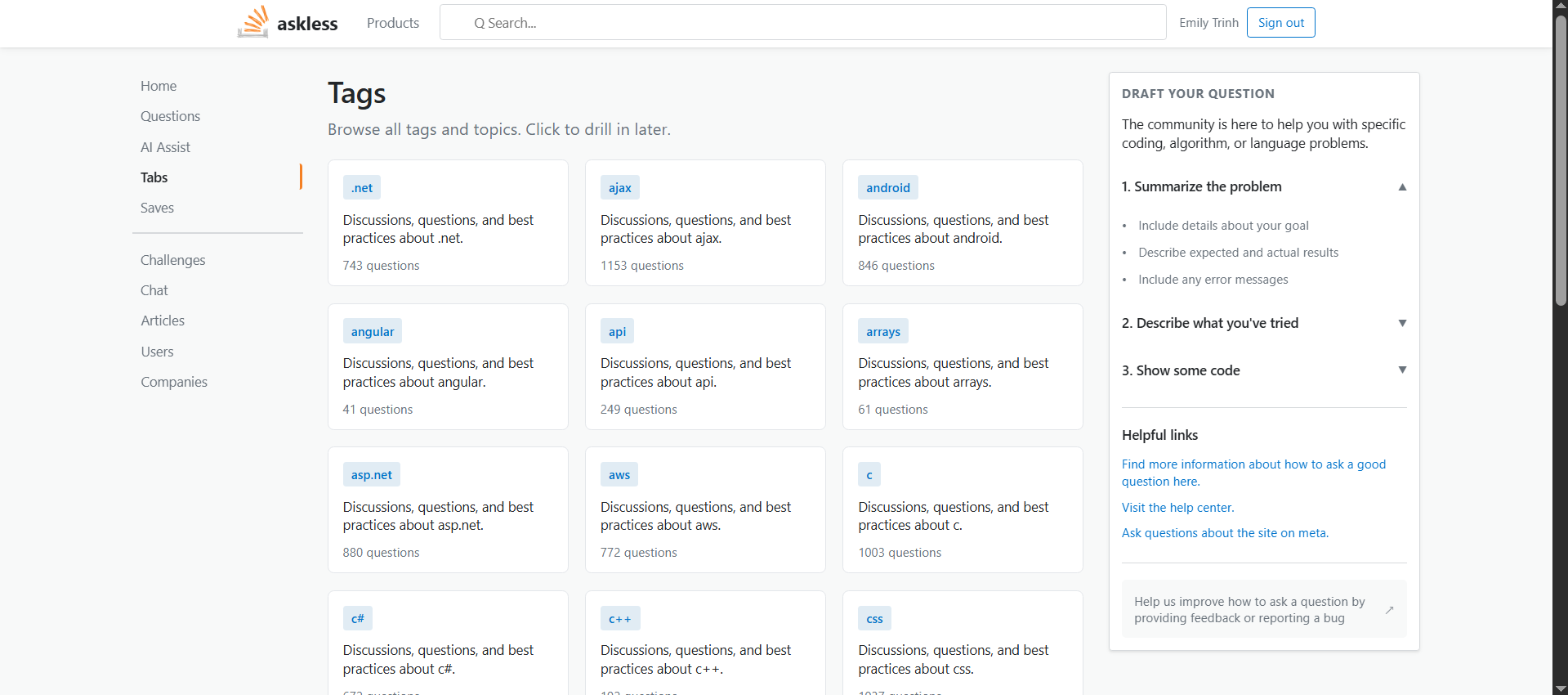Screen dimensions: 1568x695
Task: Open Ask questions about the site on meta link
Action: pos(1225,533)
